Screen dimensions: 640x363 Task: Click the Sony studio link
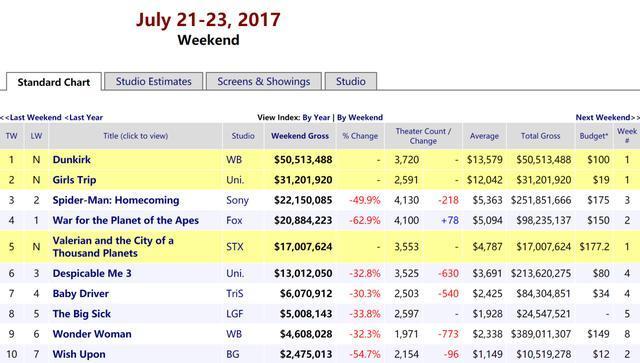click(x=237, y=200)
